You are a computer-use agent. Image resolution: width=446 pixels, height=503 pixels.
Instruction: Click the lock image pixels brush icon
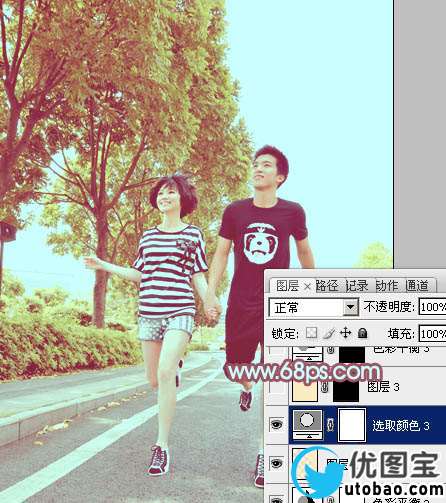[x=329, y=333]
